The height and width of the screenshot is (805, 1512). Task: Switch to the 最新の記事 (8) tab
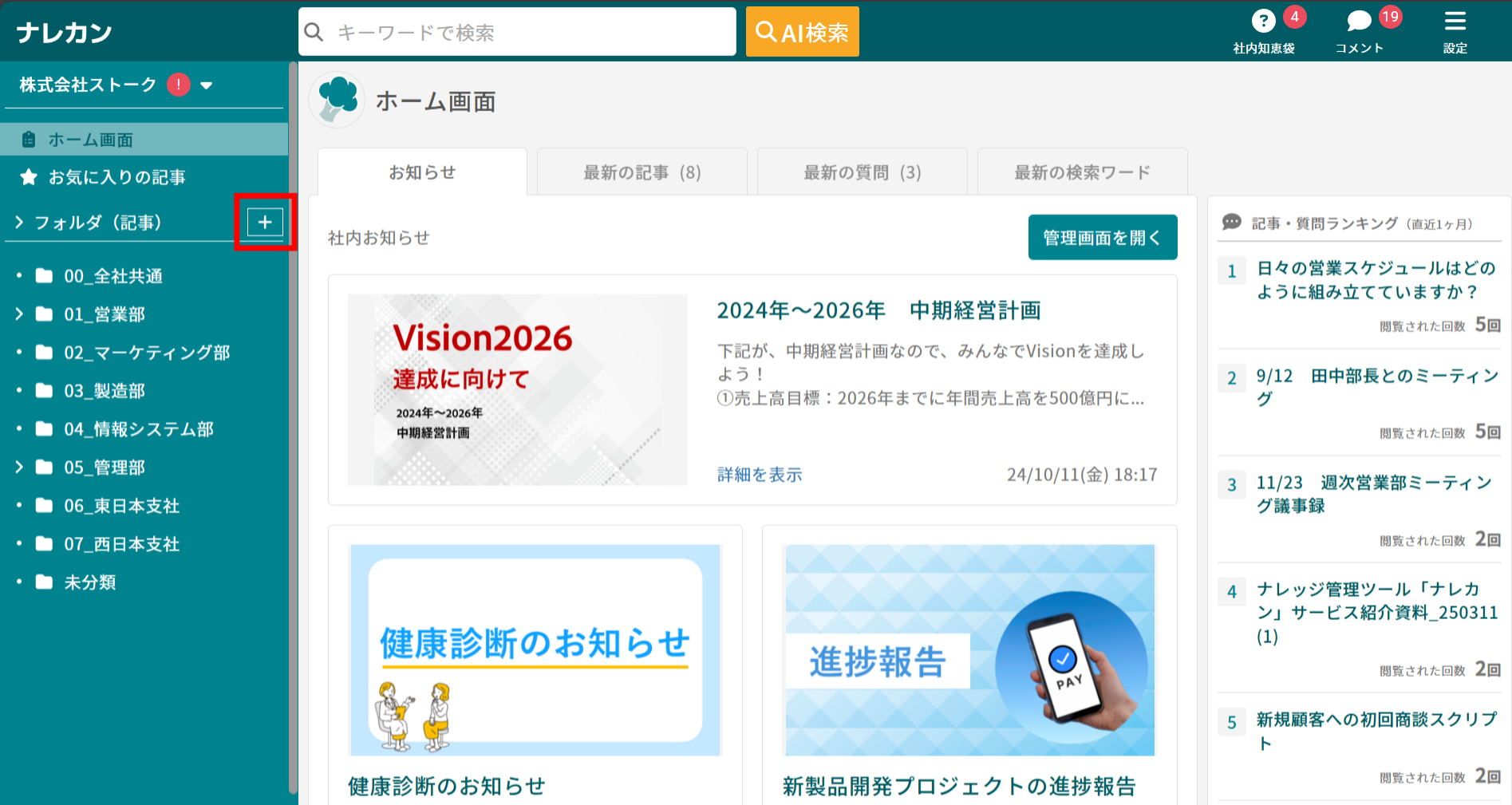642,172
